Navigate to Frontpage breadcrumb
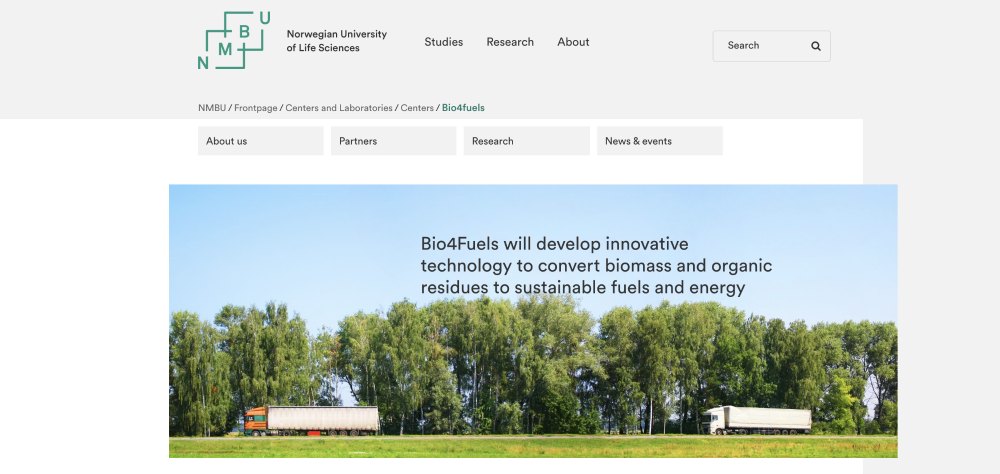Screen dimensions: 1000x474 [x=255, y=108]
